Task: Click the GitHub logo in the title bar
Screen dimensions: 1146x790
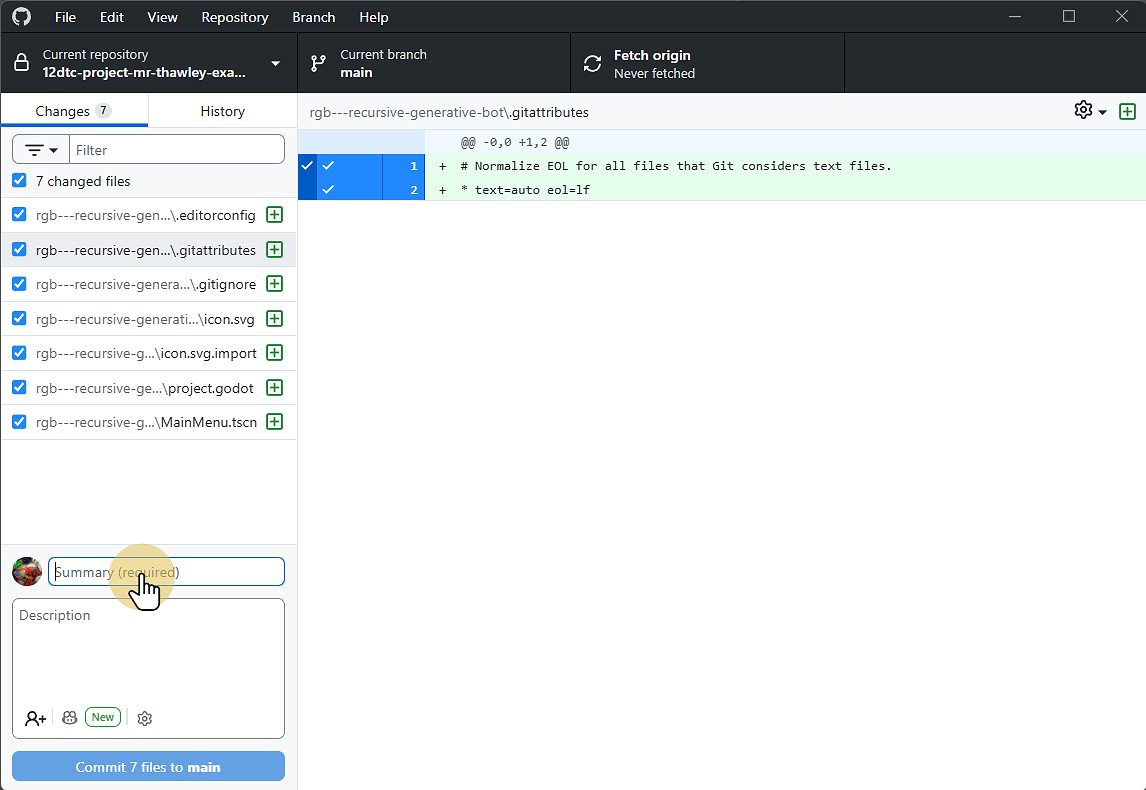Action: coord(21,16)
